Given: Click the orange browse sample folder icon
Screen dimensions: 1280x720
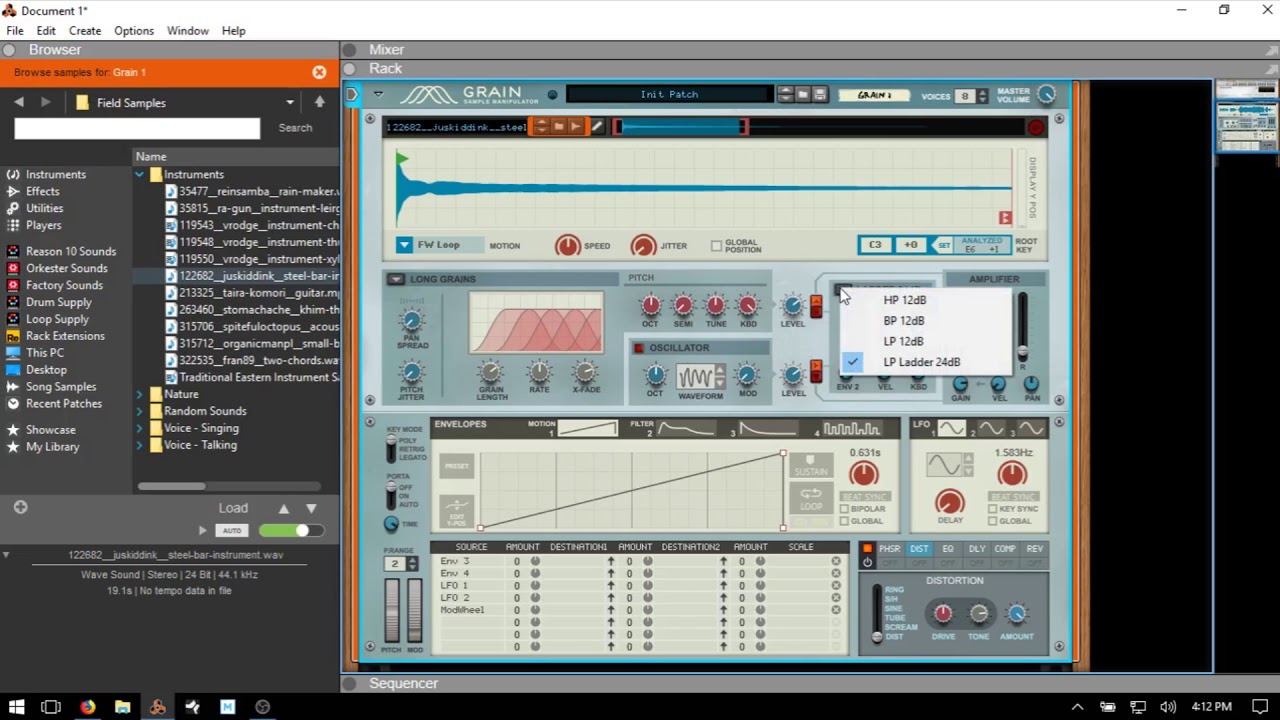Looking at the screenshot, I should tap(559, 127).
